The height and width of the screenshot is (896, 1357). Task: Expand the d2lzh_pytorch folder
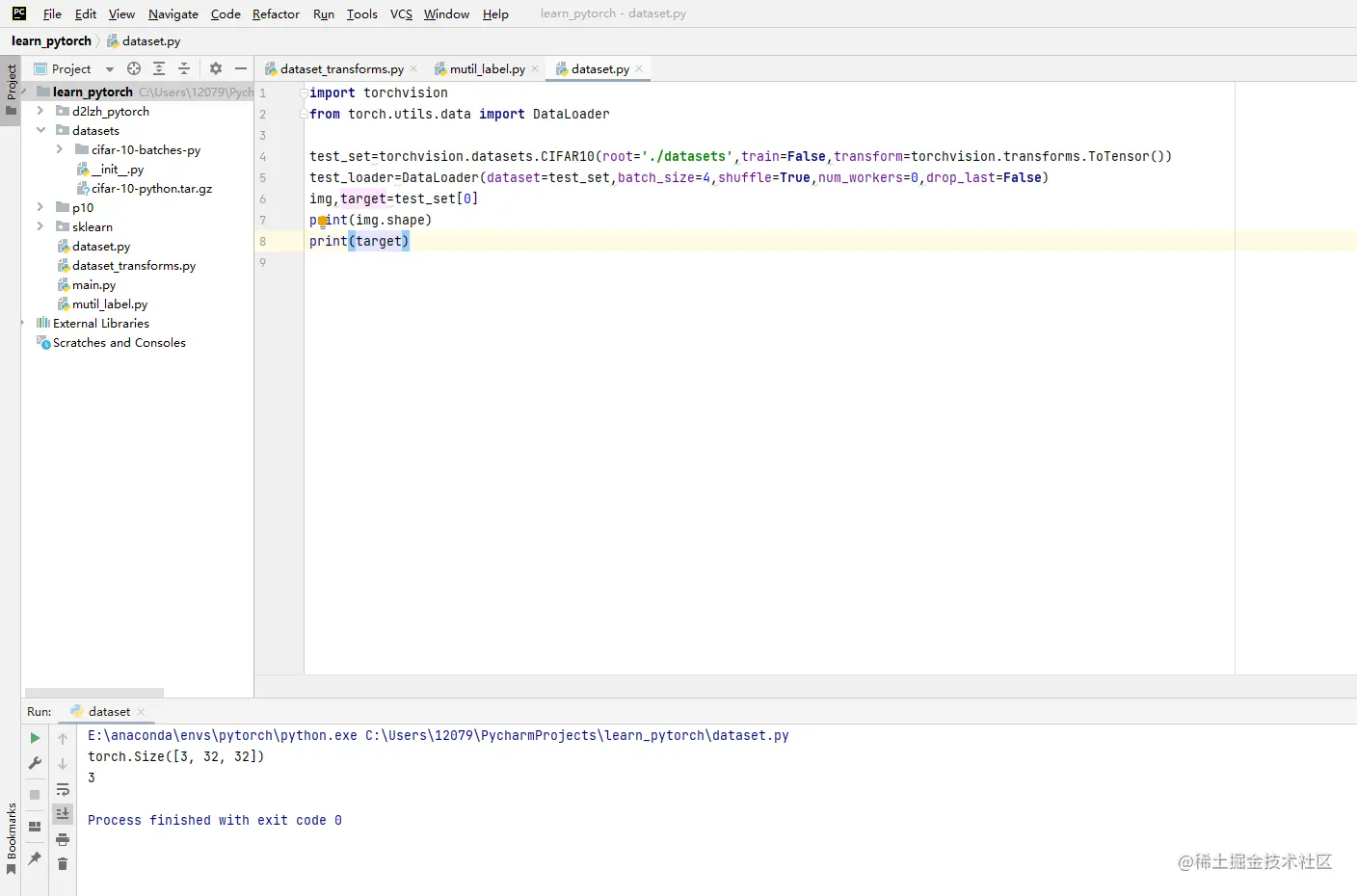click(40, 111)
